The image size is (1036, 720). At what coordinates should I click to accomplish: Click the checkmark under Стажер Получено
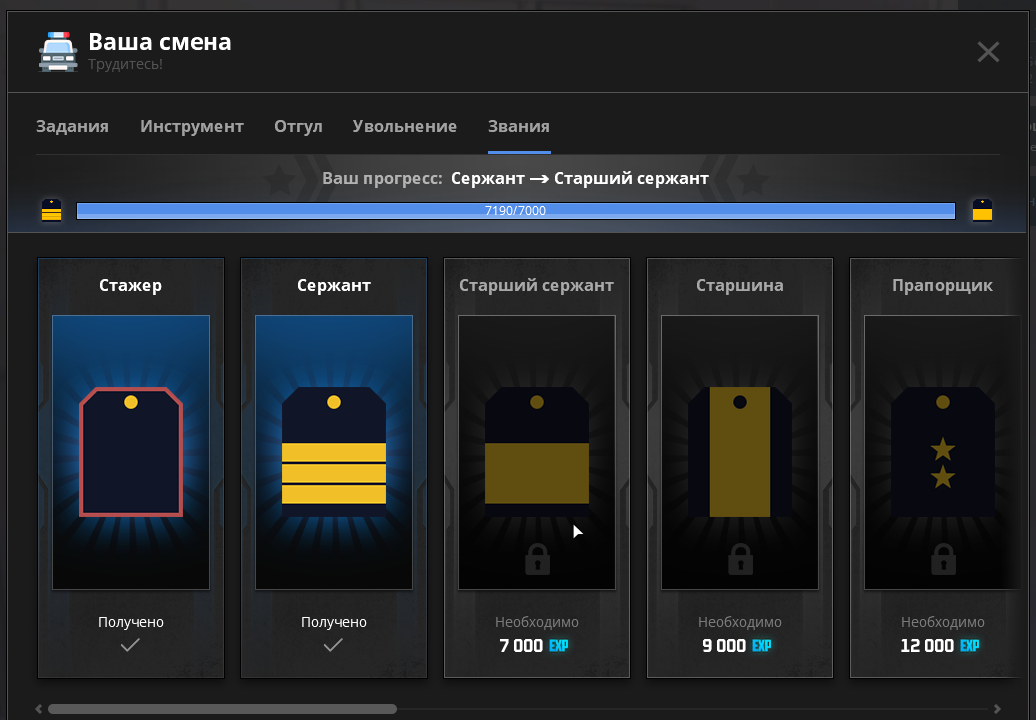pyautogui.click(x=130, y=646)
